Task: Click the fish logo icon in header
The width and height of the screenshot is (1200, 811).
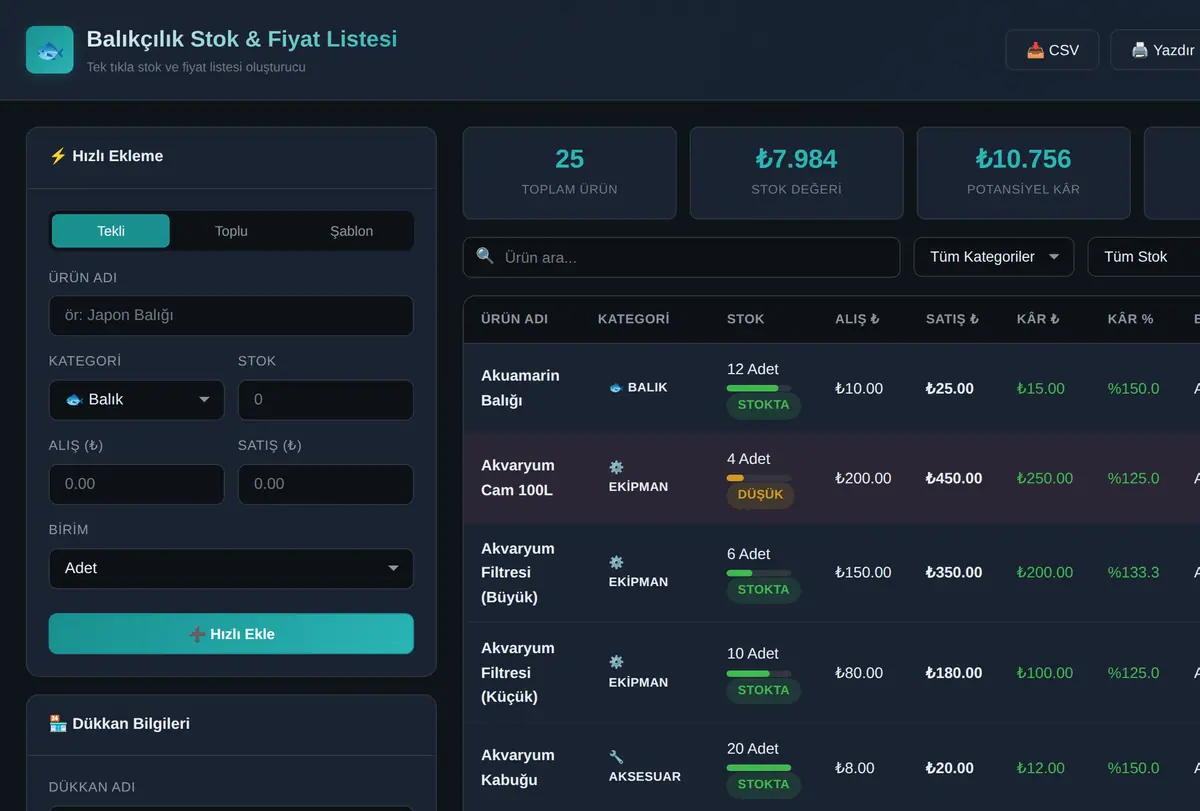Action: click(50, 50)
